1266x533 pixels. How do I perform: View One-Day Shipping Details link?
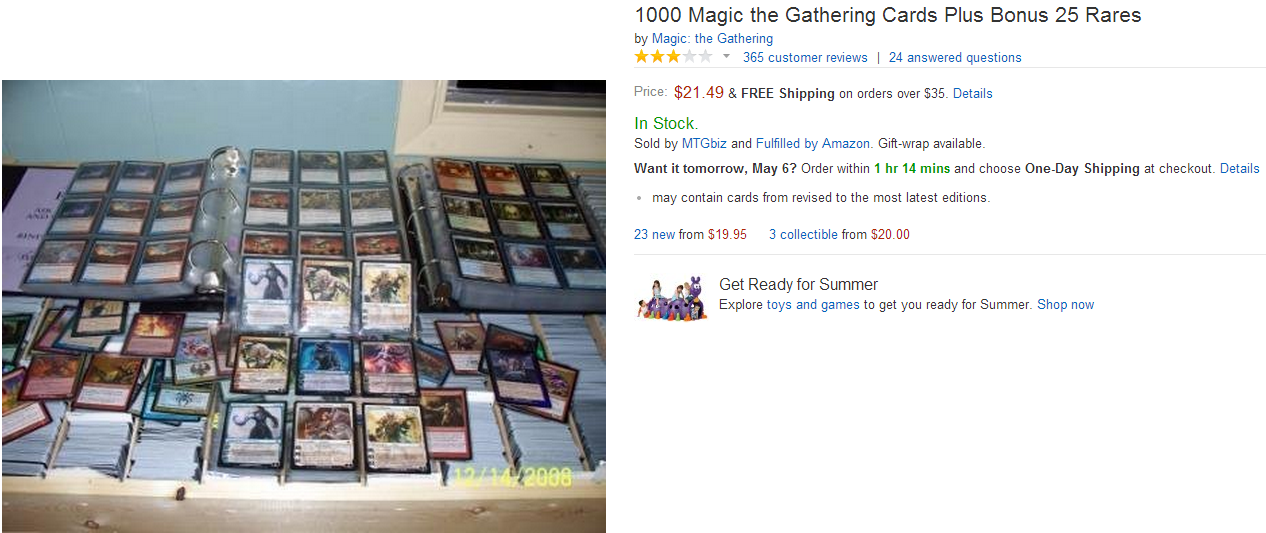coord(1239,169)
